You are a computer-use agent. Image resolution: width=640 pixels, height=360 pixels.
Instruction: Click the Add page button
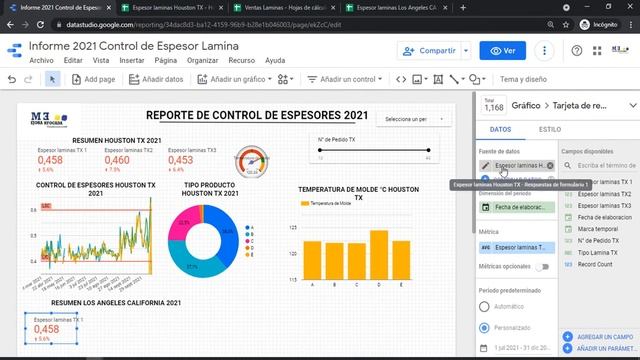(x=93, y=79)
